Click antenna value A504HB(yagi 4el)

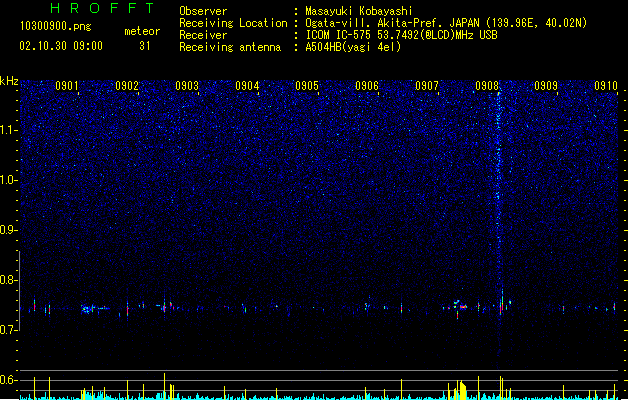(x=353, y=47)
